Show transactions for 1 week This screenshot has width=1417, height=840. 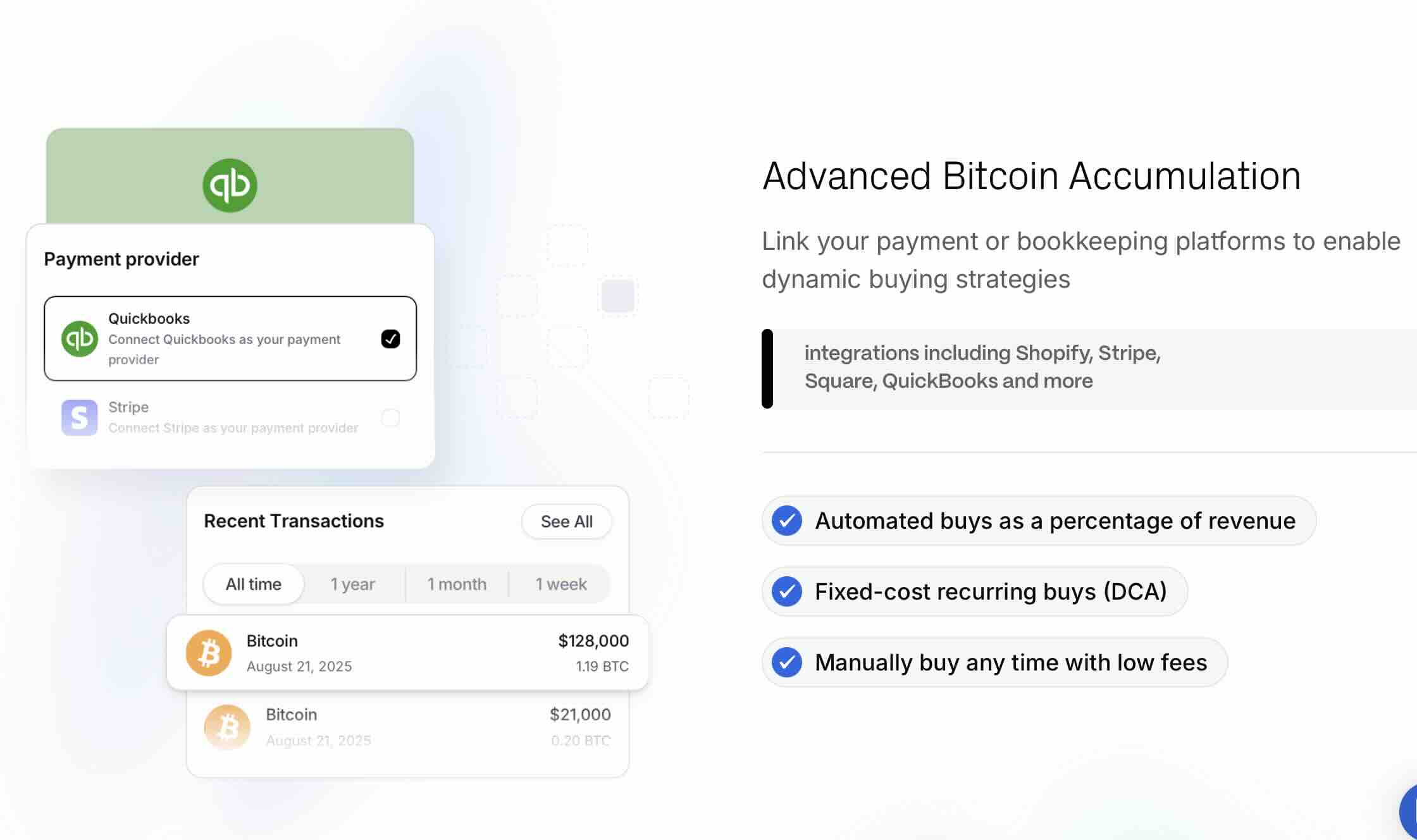pyautogui.click(x=561, y=584)
